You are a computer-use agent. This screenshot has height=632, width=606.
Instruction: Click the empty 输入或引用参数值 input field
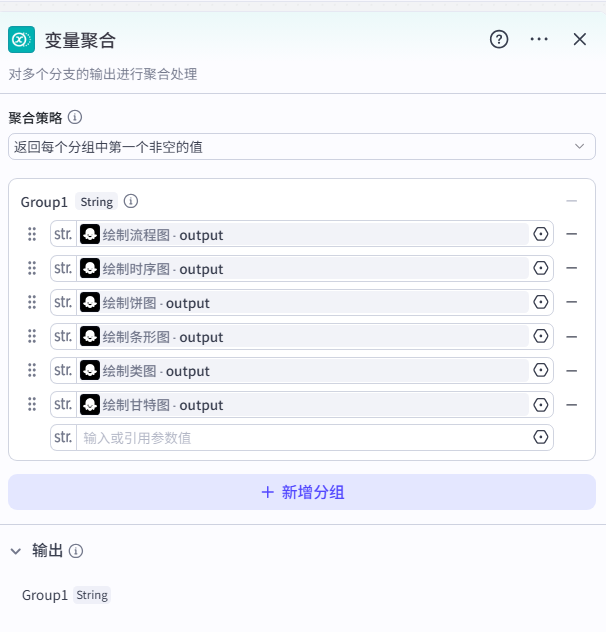coord(300,438)
